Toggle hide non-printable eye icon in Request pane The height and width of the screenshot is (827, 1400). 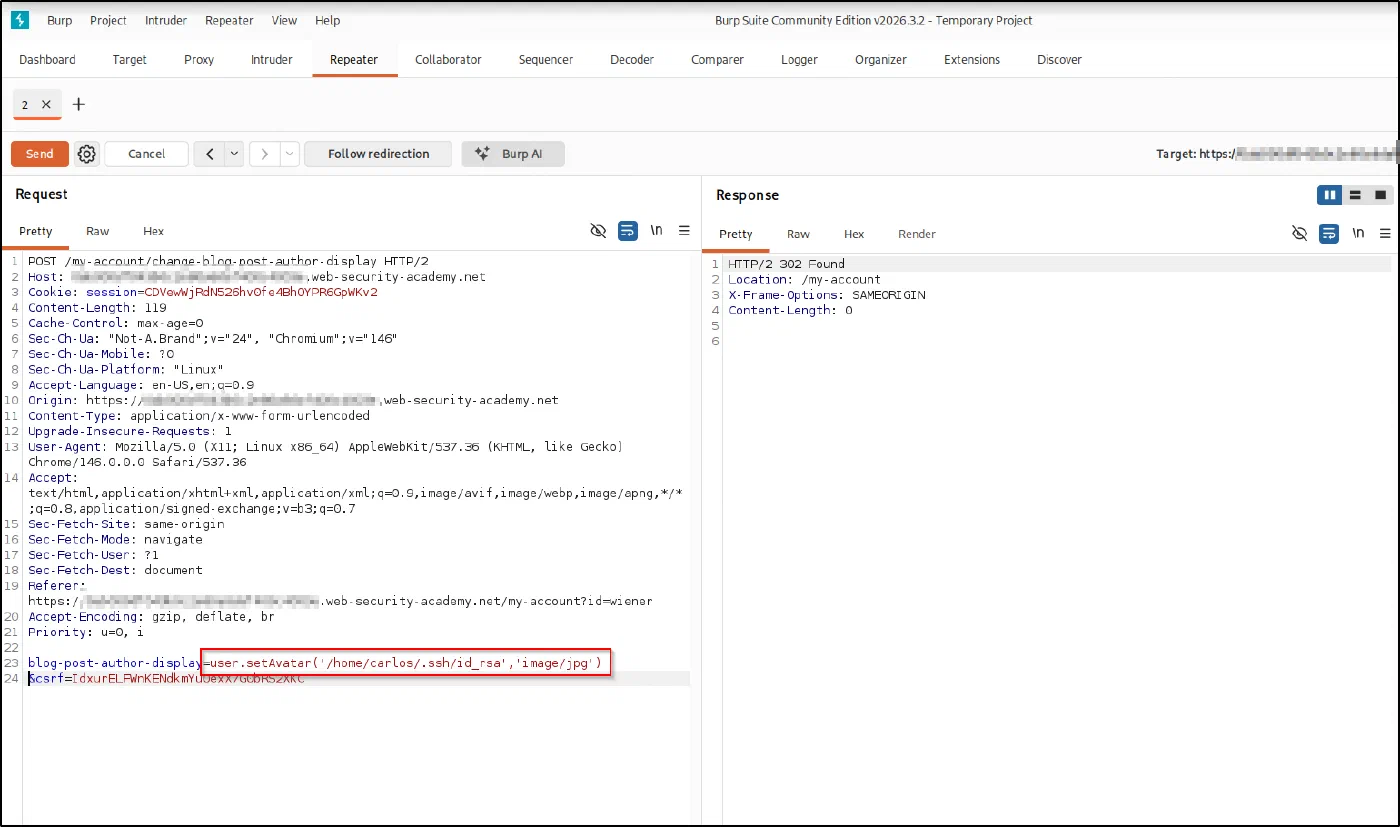tap(598, 230)
